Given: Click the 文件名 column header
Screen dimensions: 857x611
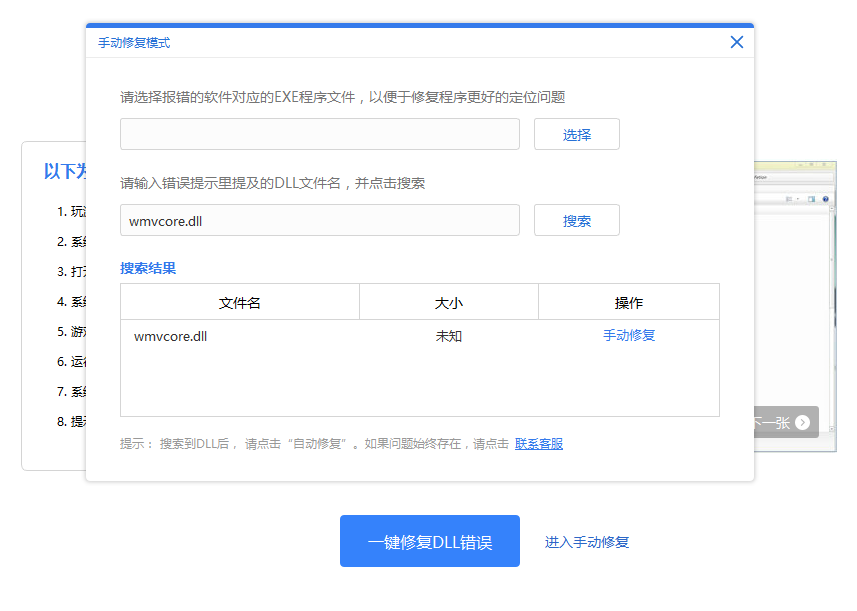Looking at the screenshot, I should pyautogui.click(x=239, y=302).
